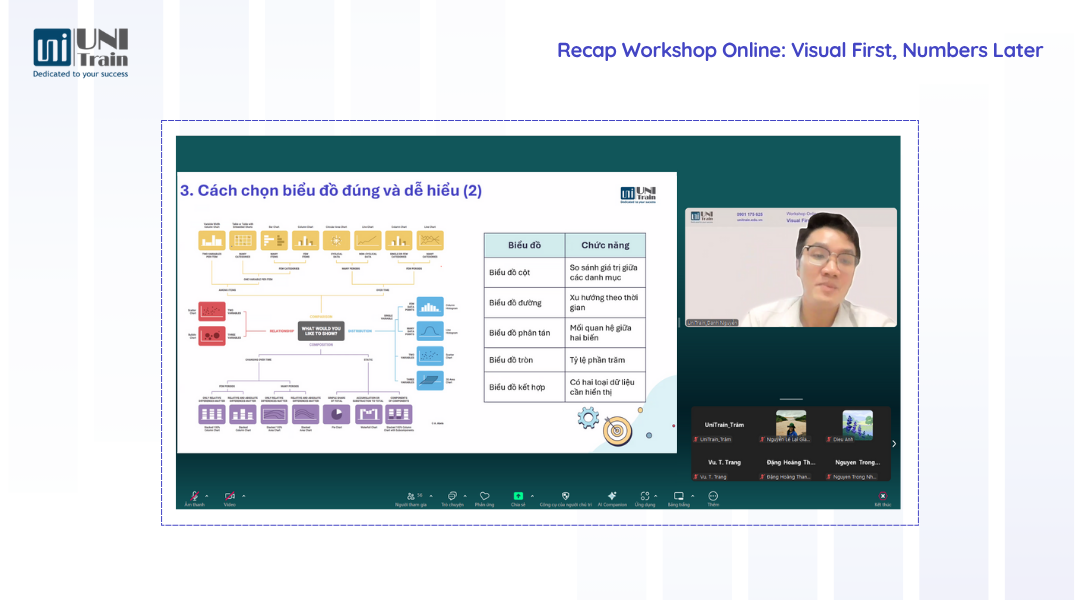
Task: Select UniTrain_Trâm participant tile
Action: (x=724, y=426)
